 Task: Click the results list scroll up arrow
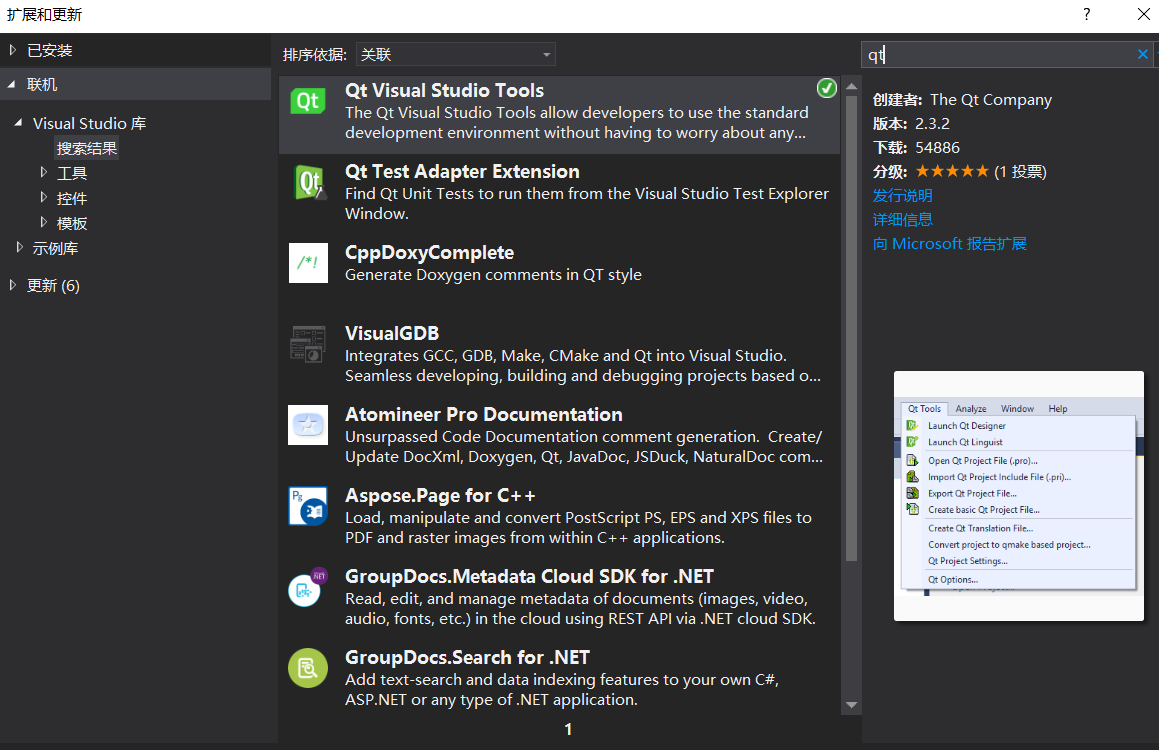pos(852,86)
